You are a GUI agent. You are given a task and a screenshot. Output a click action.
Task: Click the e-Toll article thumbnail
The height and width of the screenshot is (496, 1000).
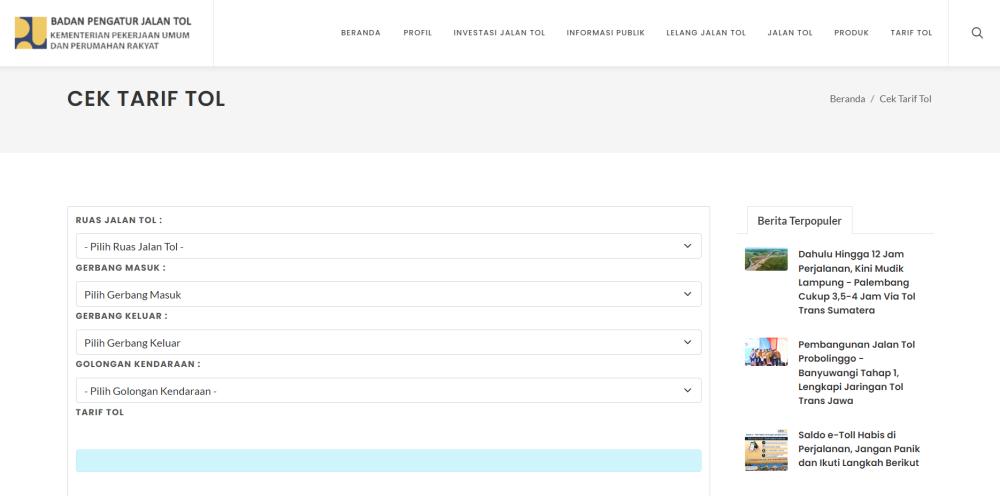[766, 450]
